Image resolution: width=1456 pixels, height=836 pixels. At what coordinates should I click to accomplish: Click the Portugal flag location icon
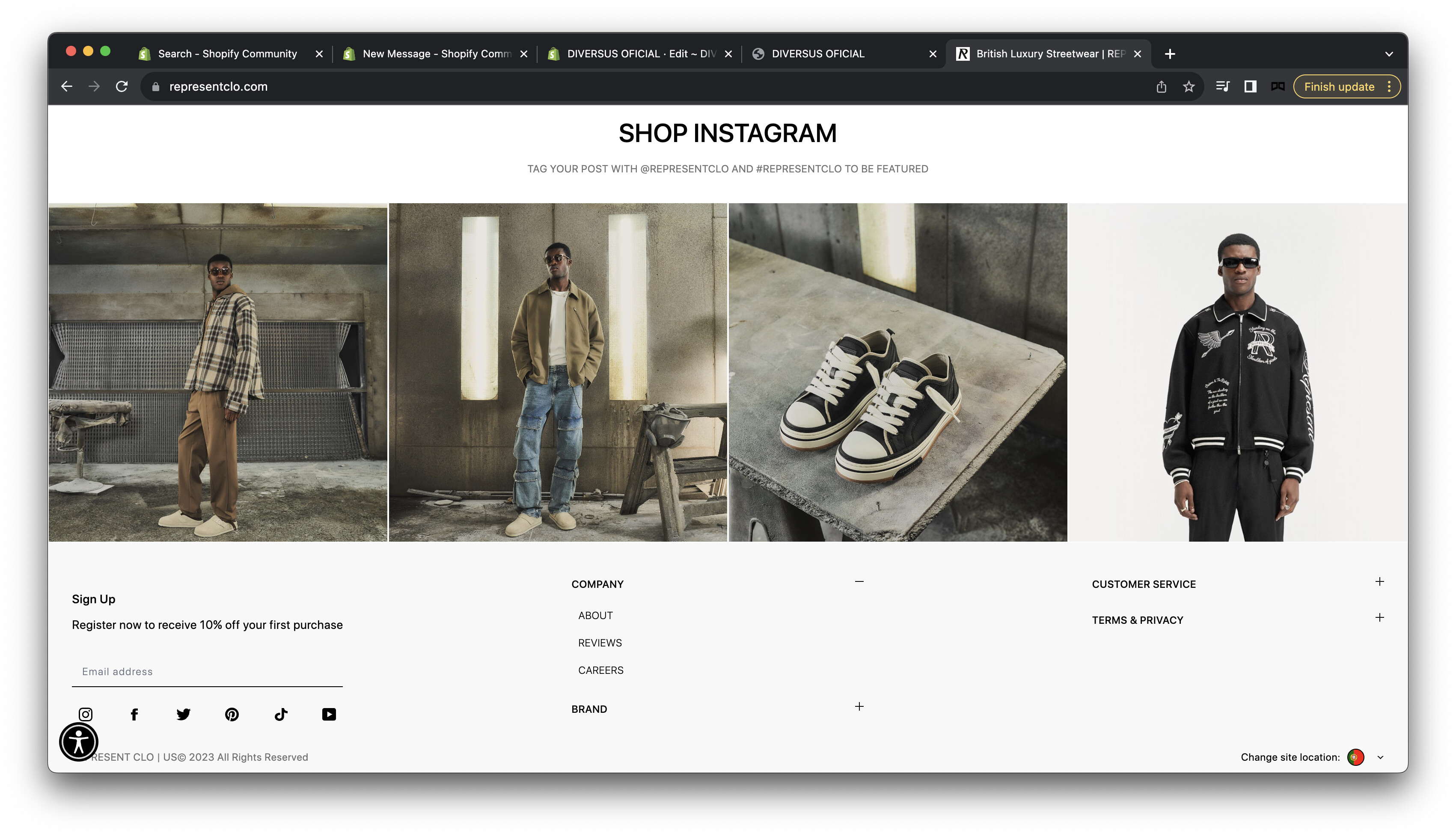[x=1355, y=757]
